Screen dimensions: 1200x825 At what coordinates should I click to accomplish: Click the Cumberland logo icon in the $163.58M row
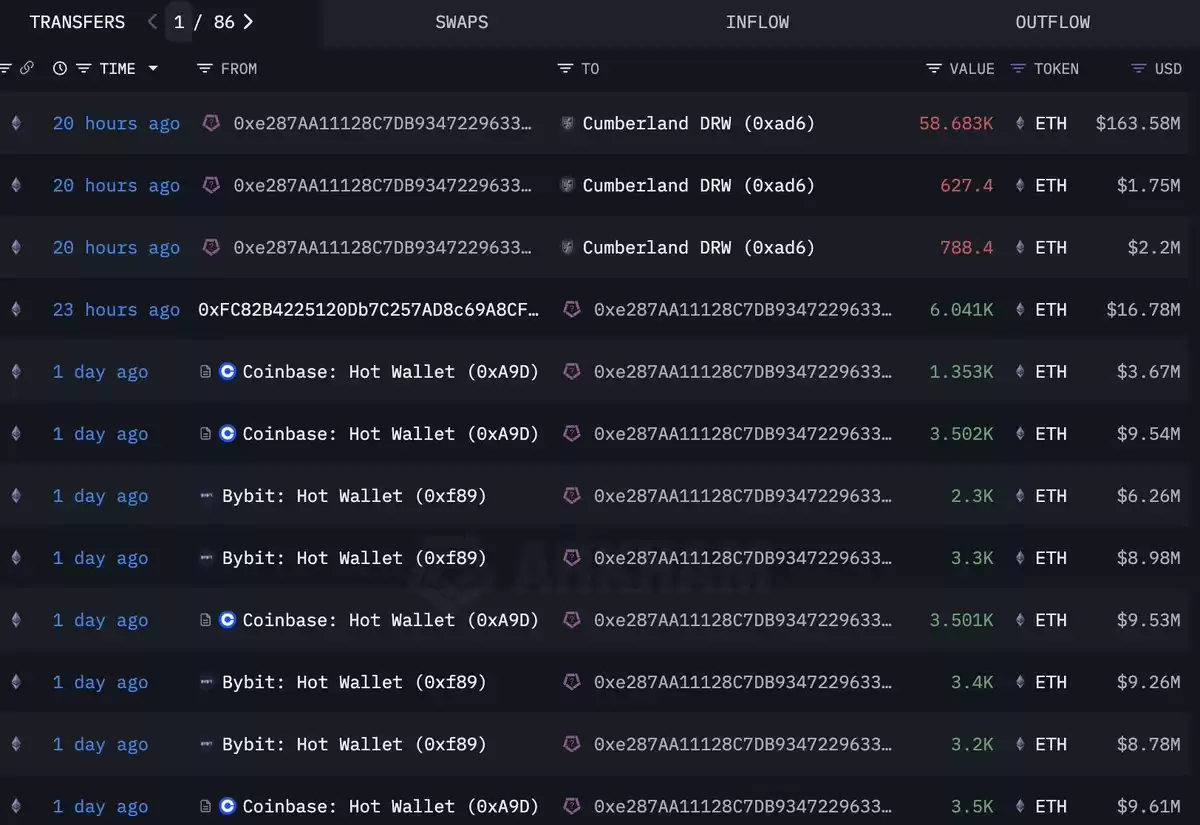point(567,123)
